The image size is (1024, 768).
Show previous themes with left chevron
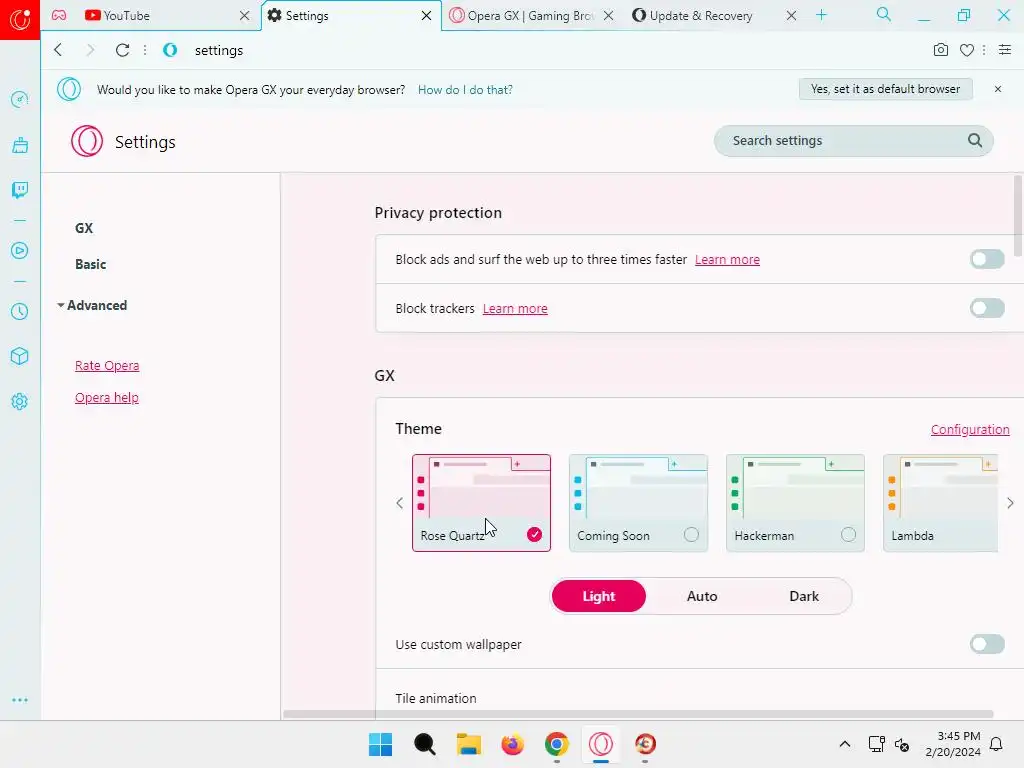tap(400, 503)
